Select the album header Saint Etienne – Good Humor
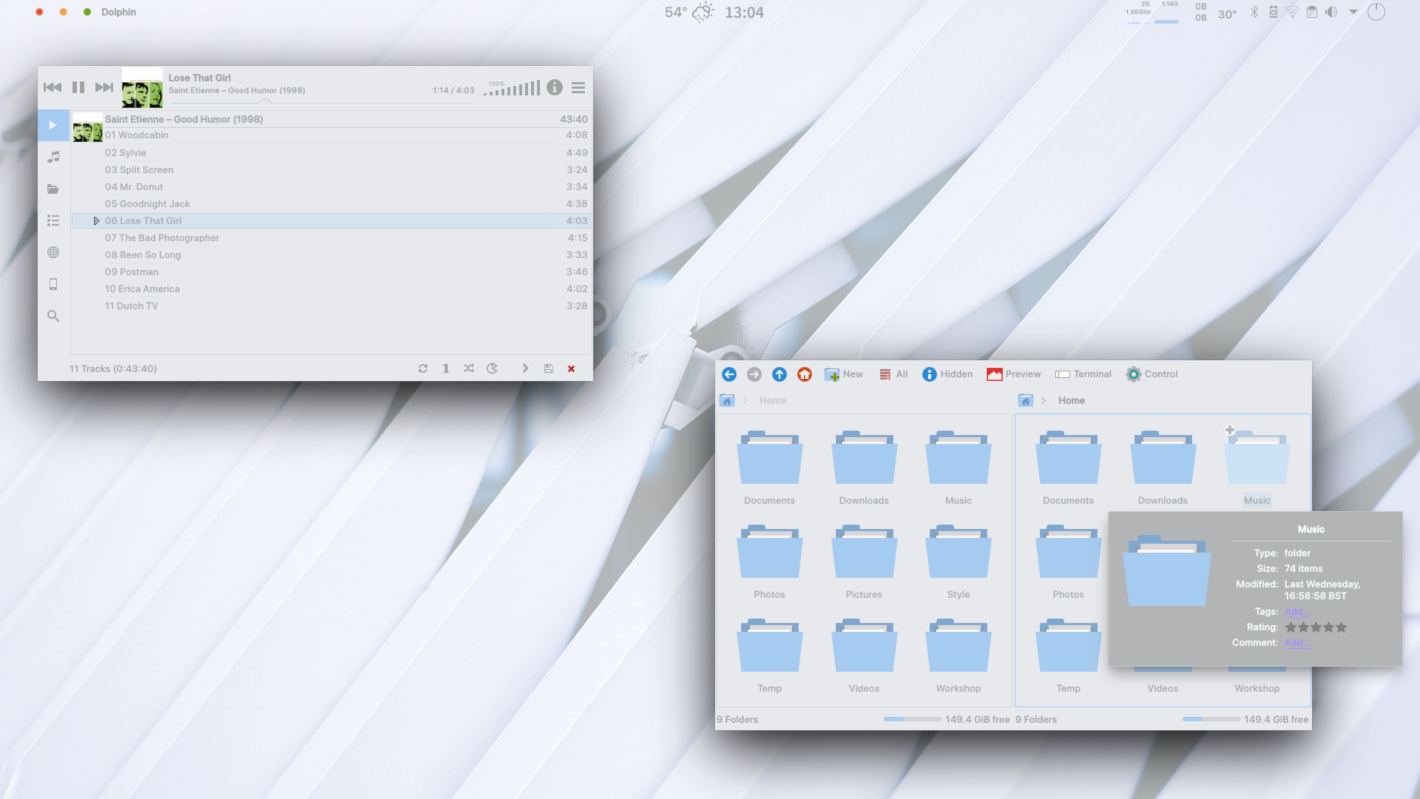Viewport: 1420px width, 799px height. pos(330,119)
